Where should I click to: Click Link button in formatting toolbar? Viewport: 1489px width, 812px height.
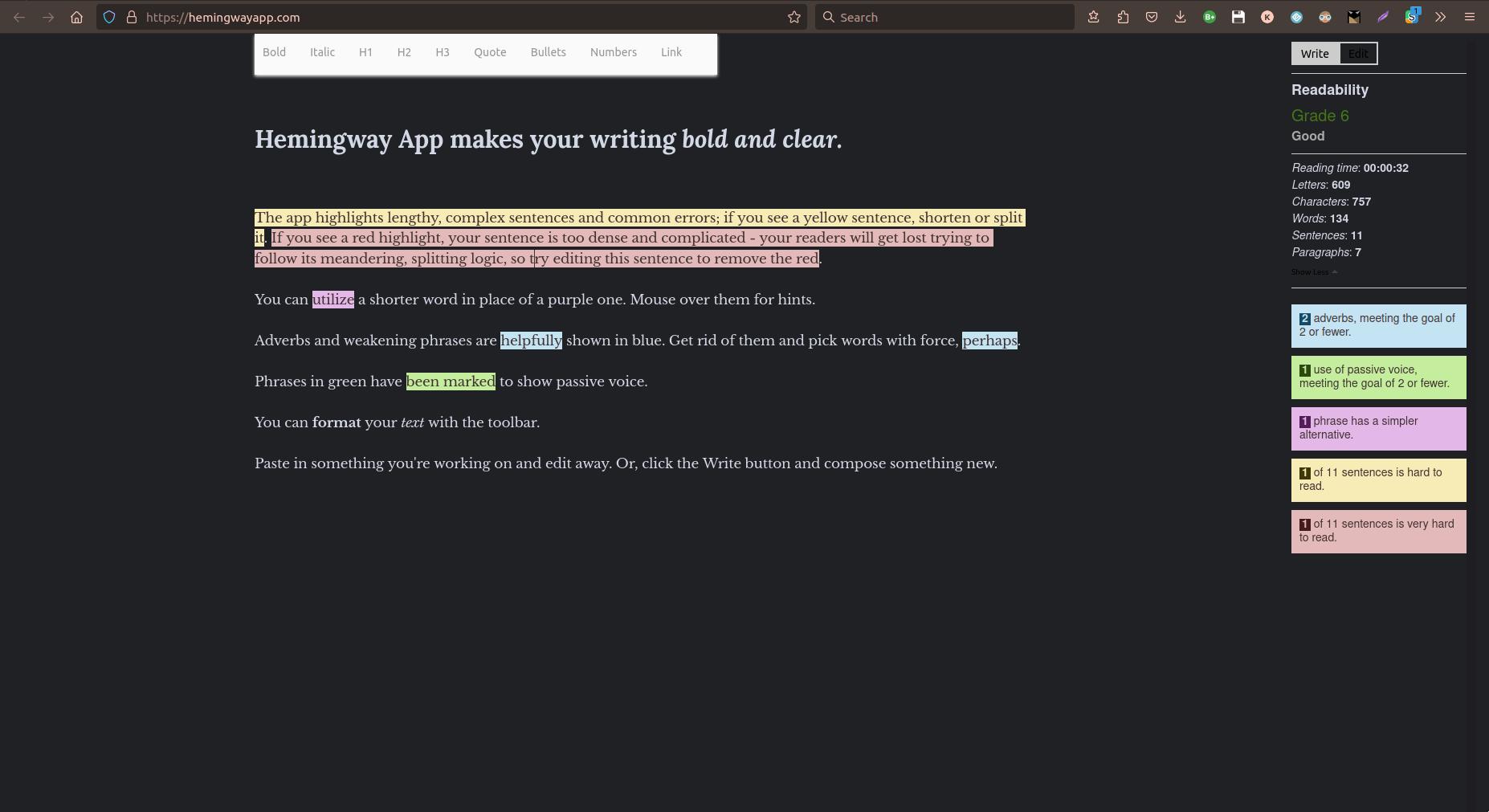click(x=671, y=52)
